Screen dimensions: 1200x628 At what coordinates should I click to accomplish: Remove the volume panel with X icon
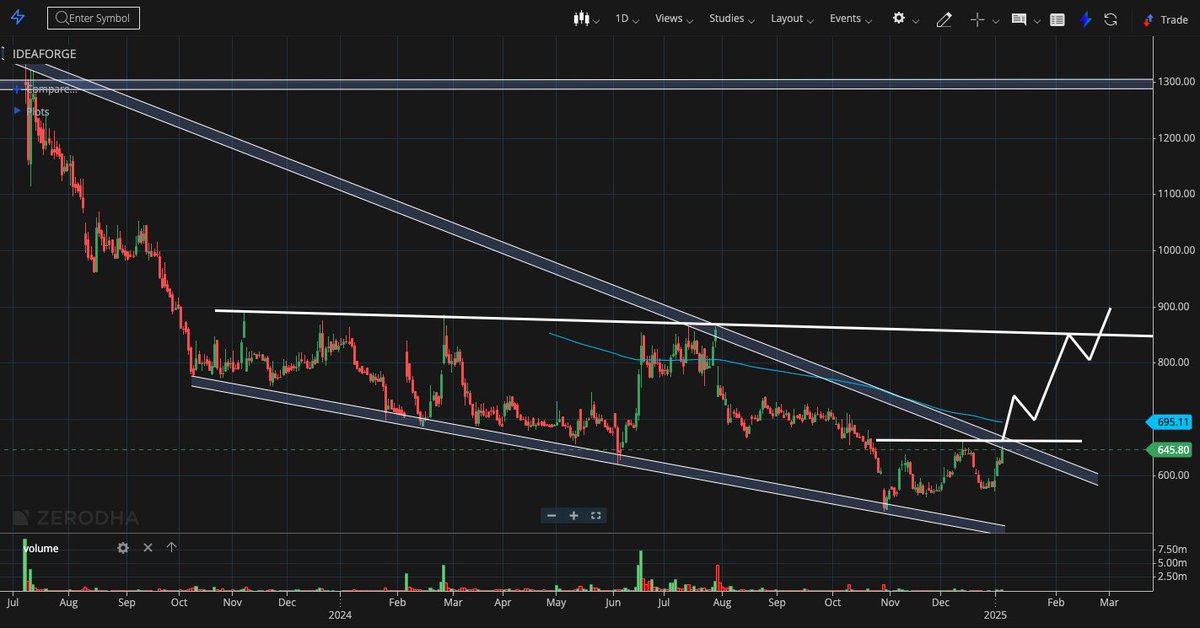coord(148,547)
